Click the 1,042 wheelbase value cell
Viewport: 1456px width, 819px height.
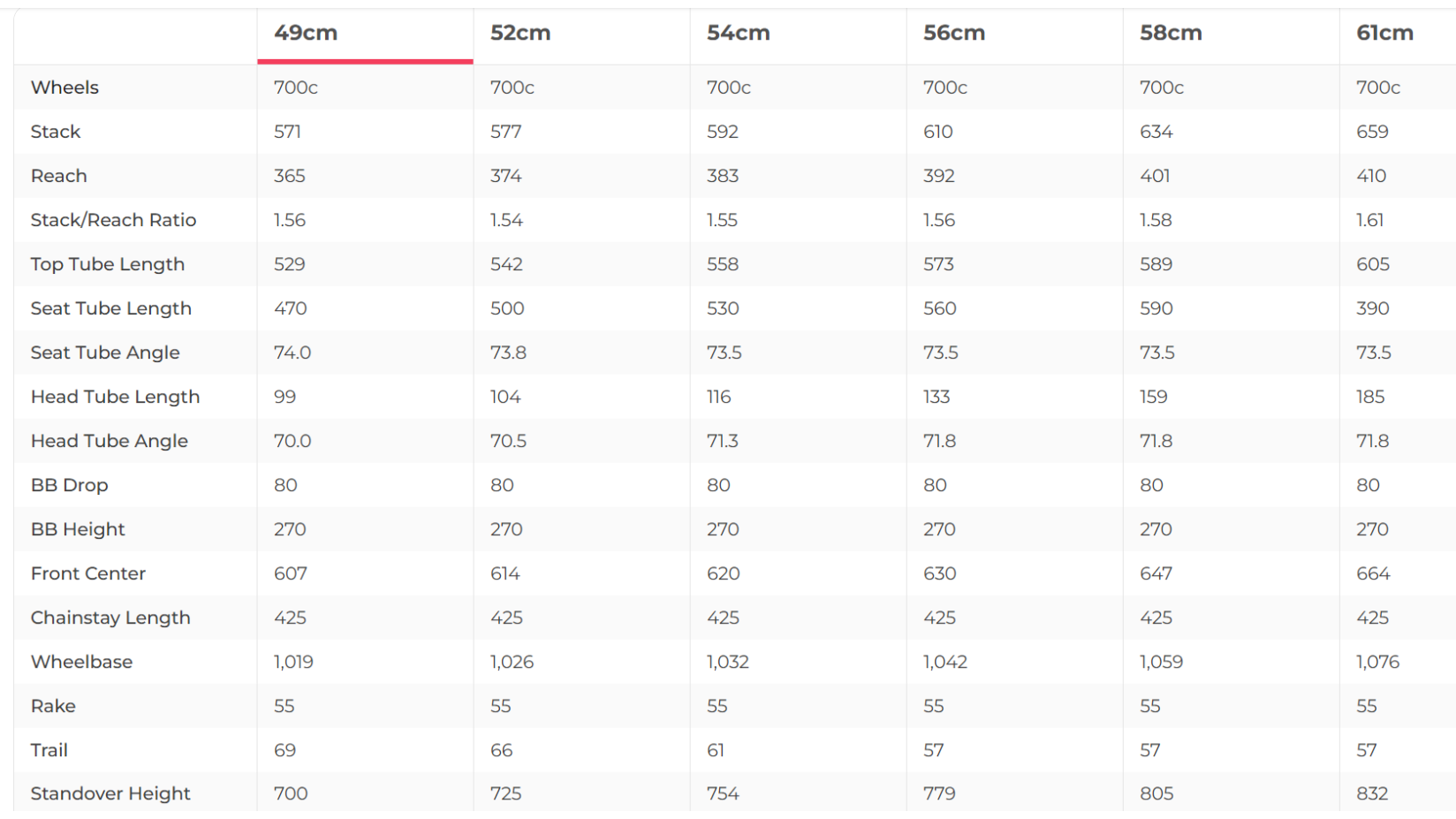point(944,662)
